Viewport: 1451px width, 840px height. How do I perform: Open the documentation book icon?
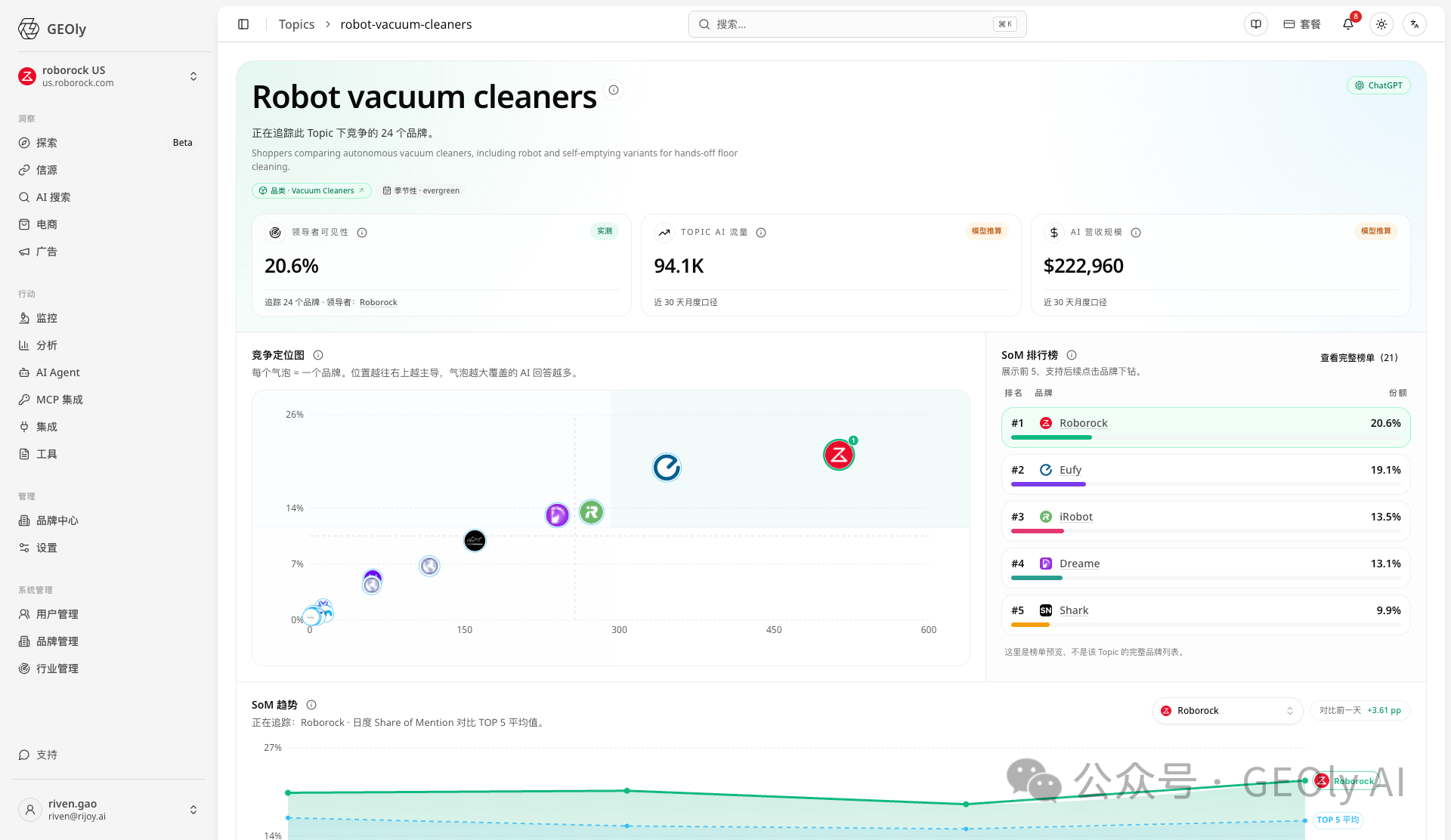[1256, 24]
